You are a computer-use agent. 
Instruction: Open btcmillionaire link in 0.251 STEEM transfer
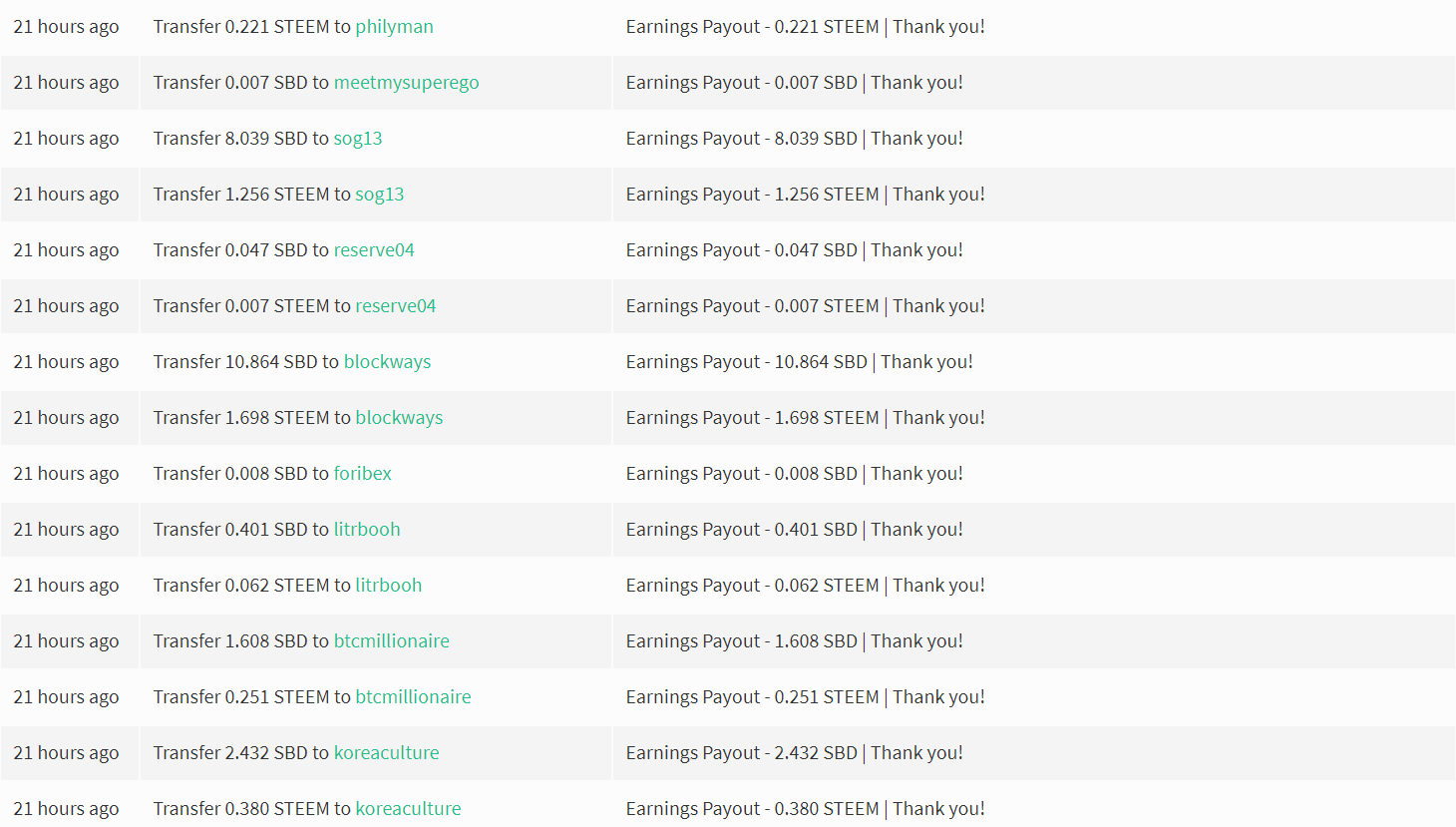(x=414, y=697)
